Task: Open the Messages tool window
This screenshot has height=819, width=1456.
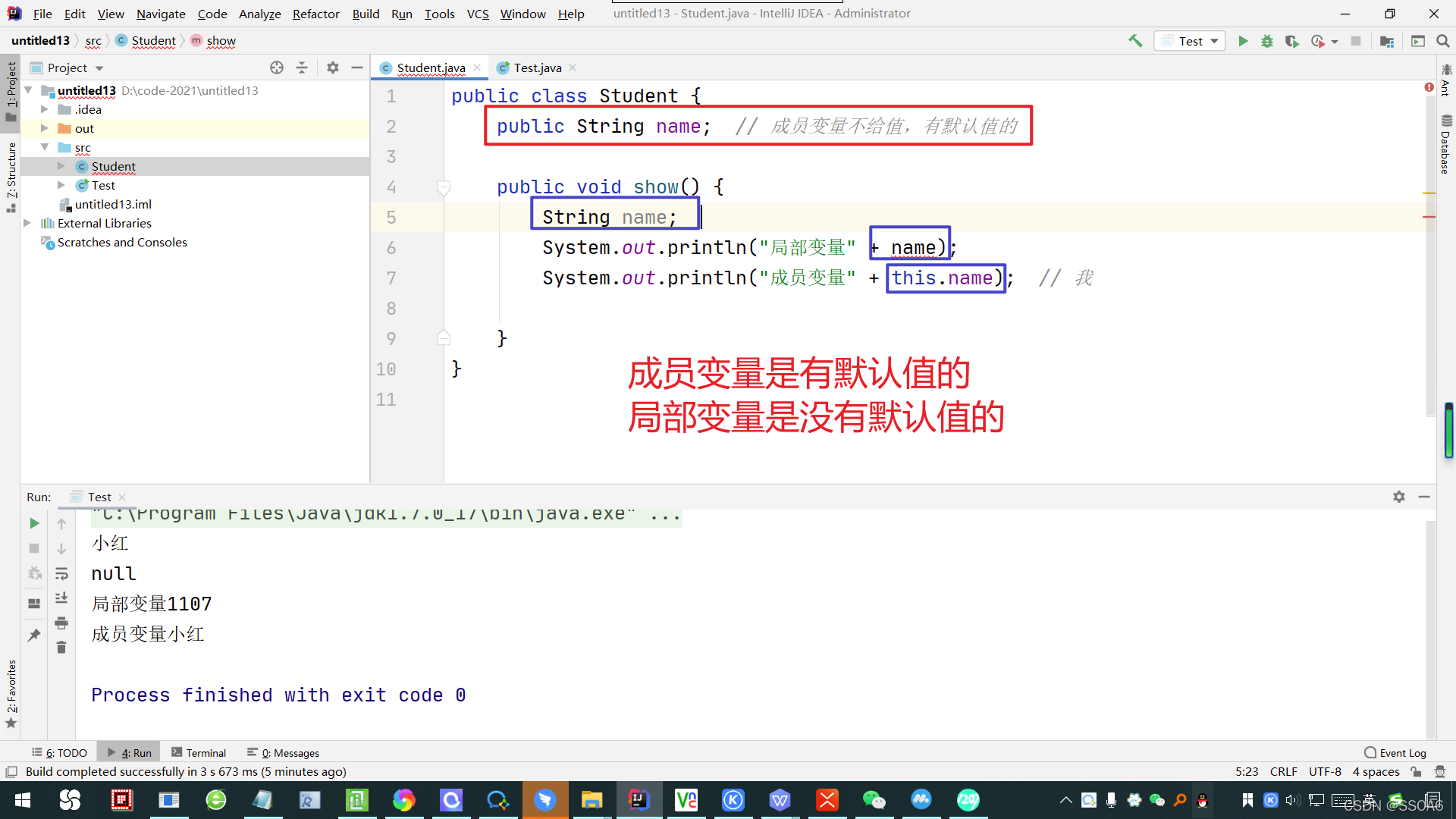Action: pos(284,752)
